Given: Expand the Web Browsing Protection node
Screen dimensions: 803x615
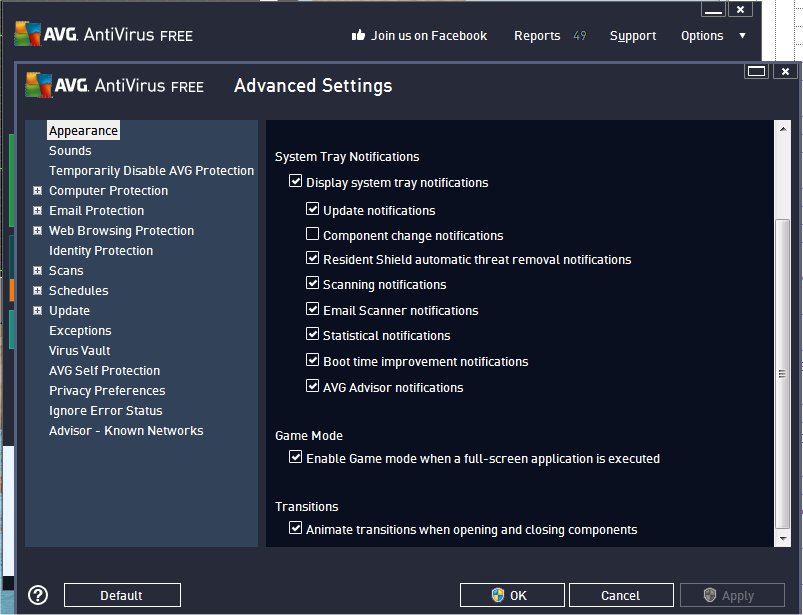Looking at the screenshot, I should click(37, 230).
